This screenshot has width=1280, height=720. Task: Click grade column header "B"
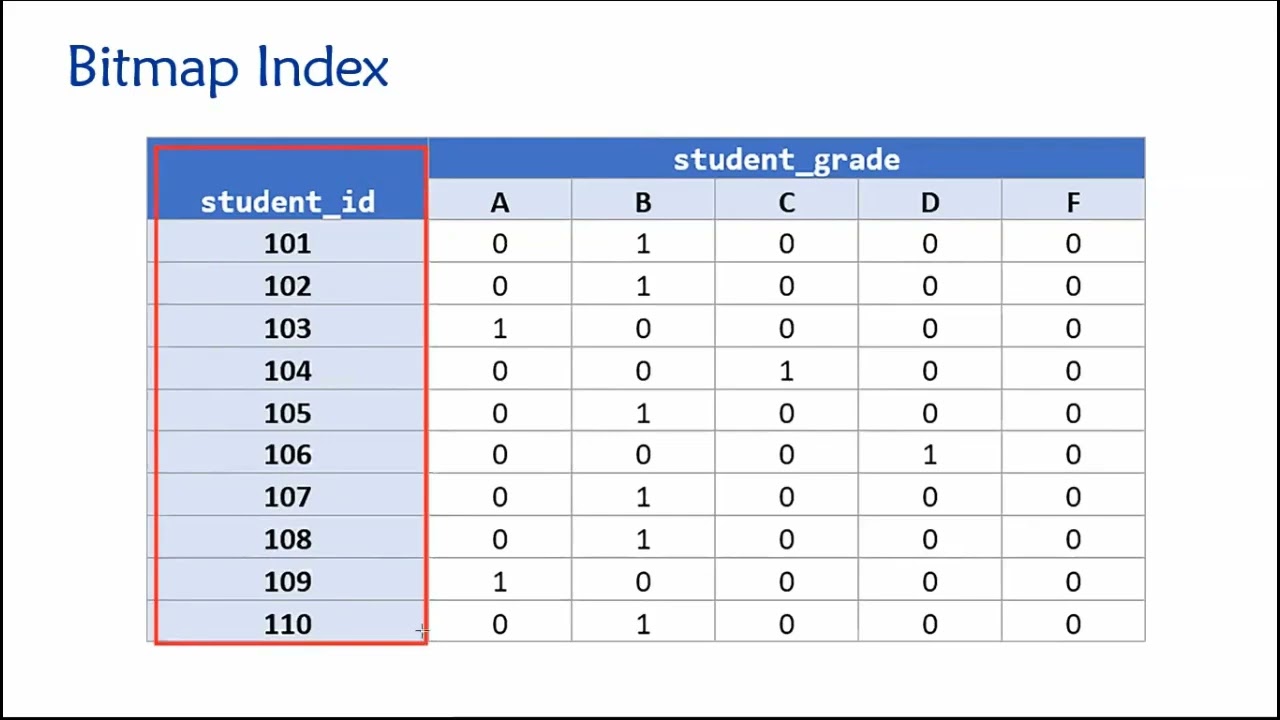(643, 202)
